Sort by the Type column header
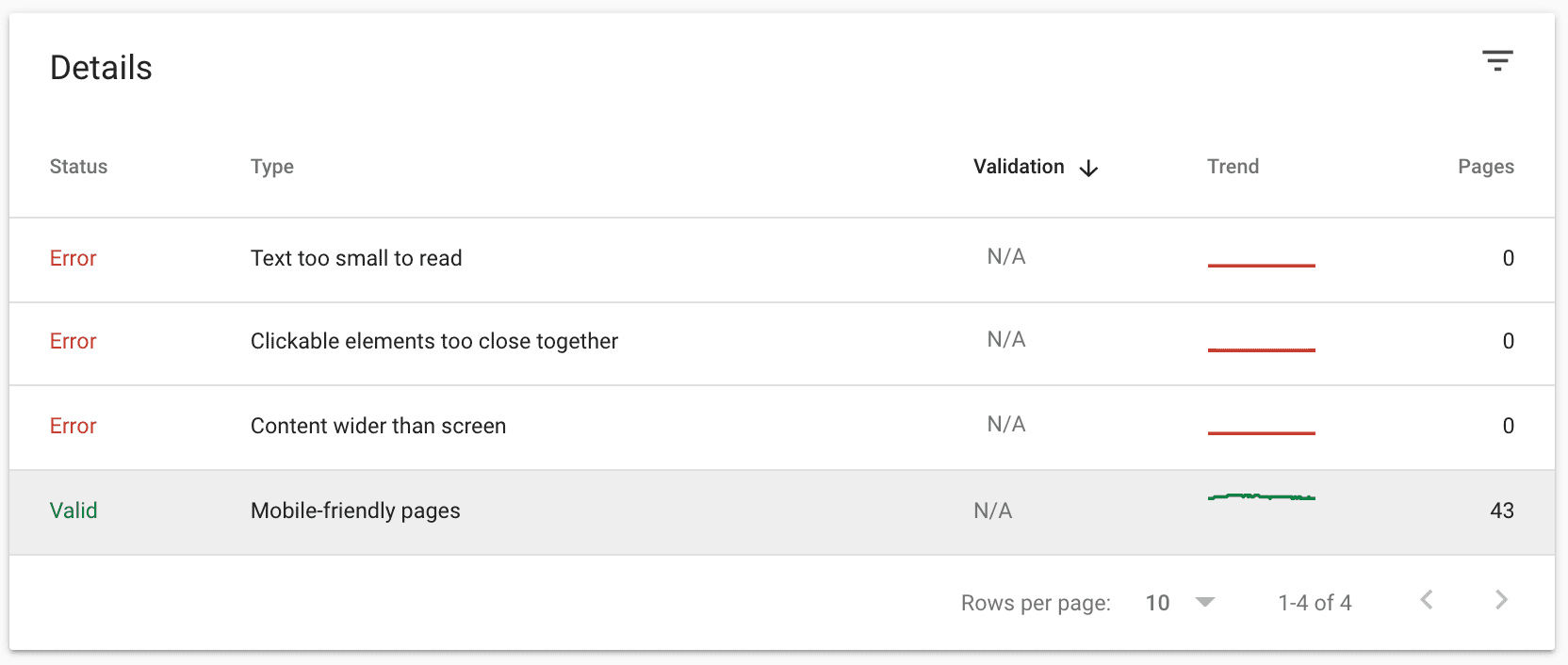 (x=272, y=167)
